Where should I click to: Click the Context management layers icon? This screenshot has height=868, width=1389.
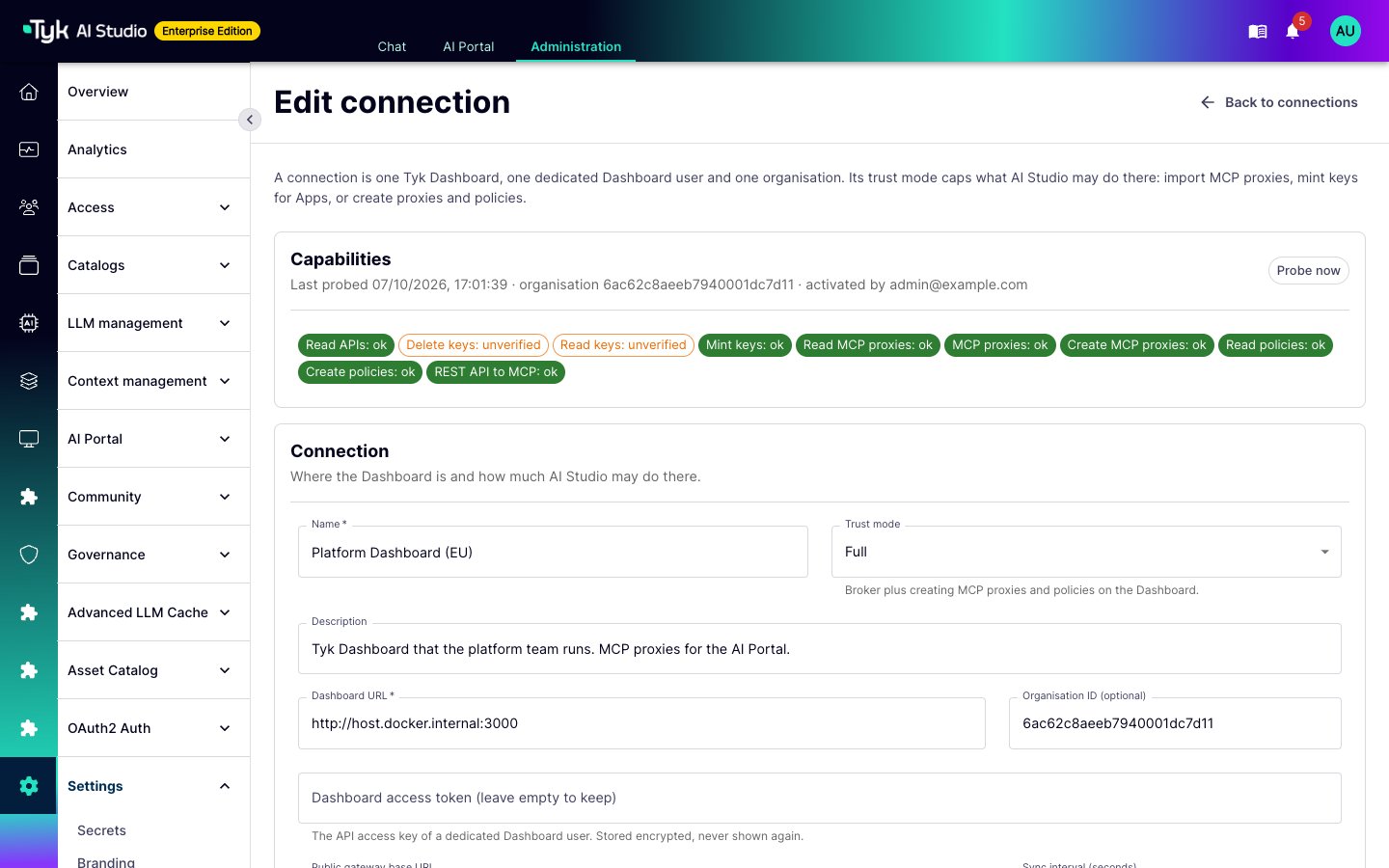coord(29,381)
